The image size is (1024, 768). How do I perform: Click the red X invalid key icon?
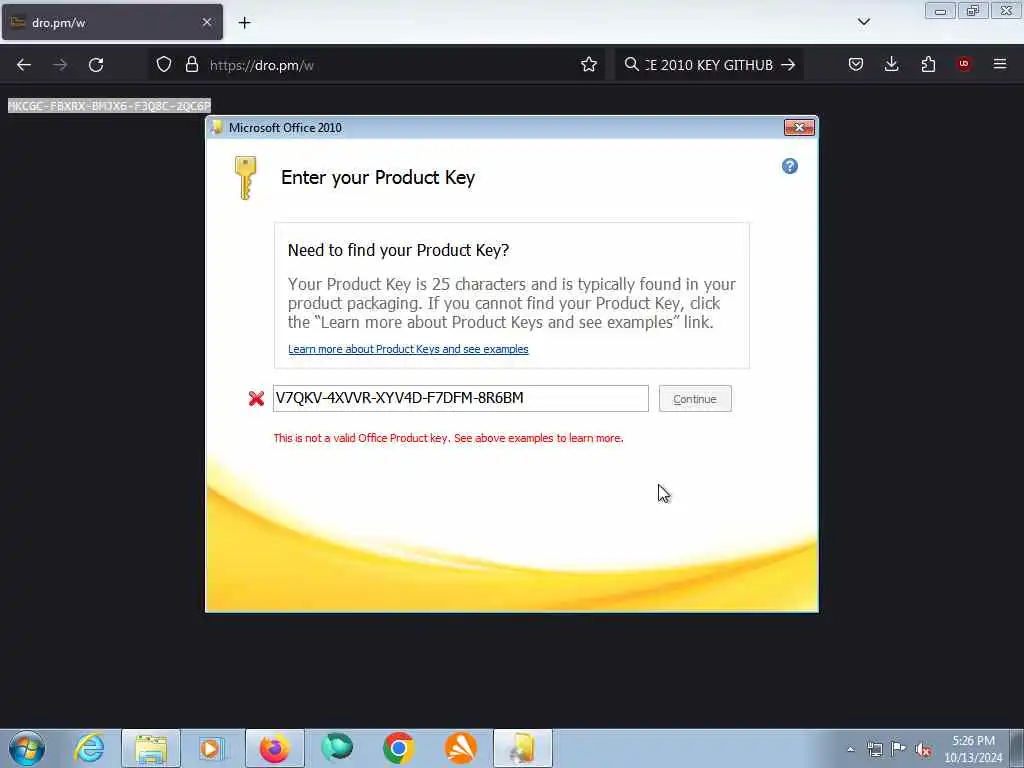256,398
